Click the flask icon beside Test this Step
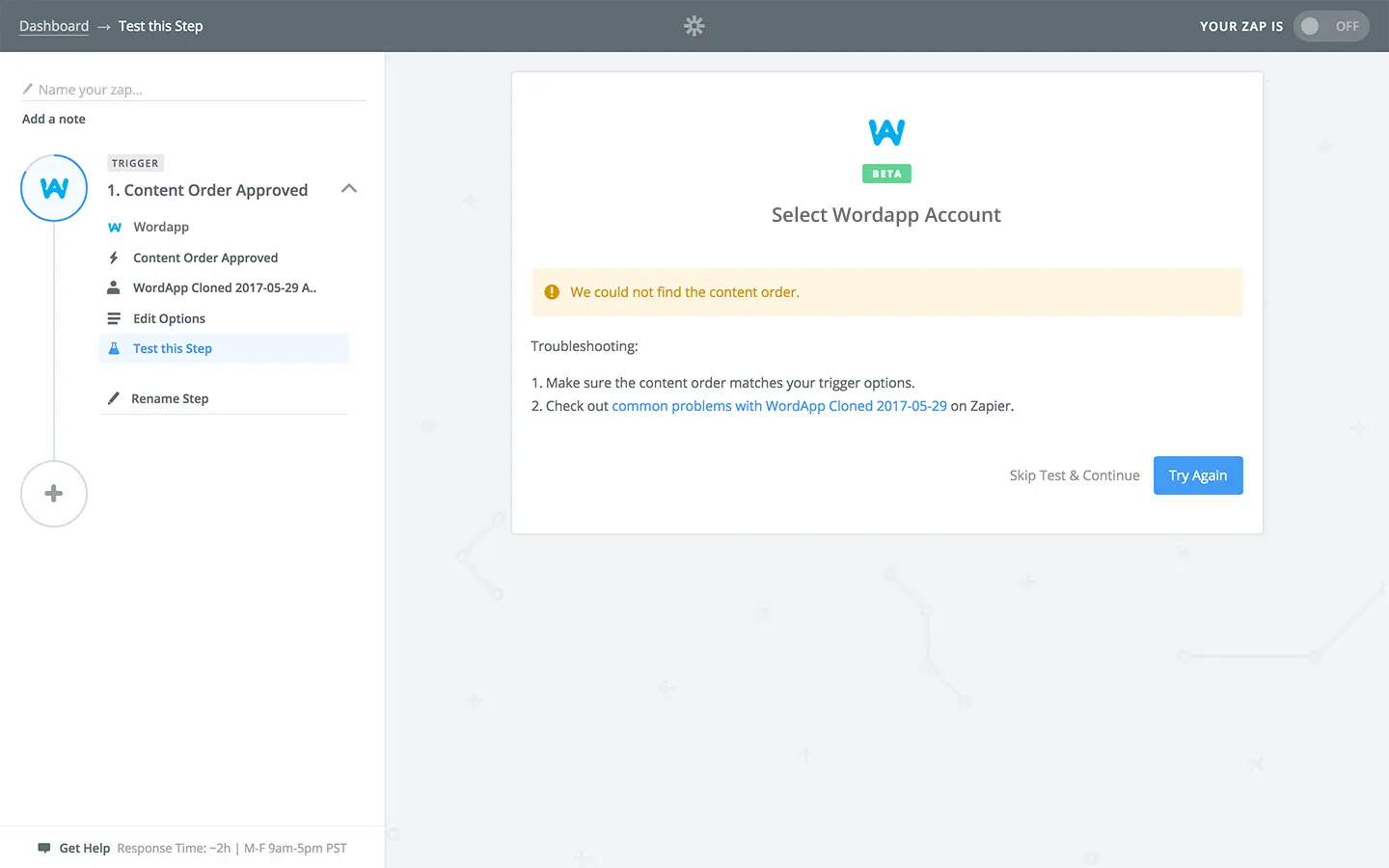Viewport: 1389px width, 868px height. 114,348
